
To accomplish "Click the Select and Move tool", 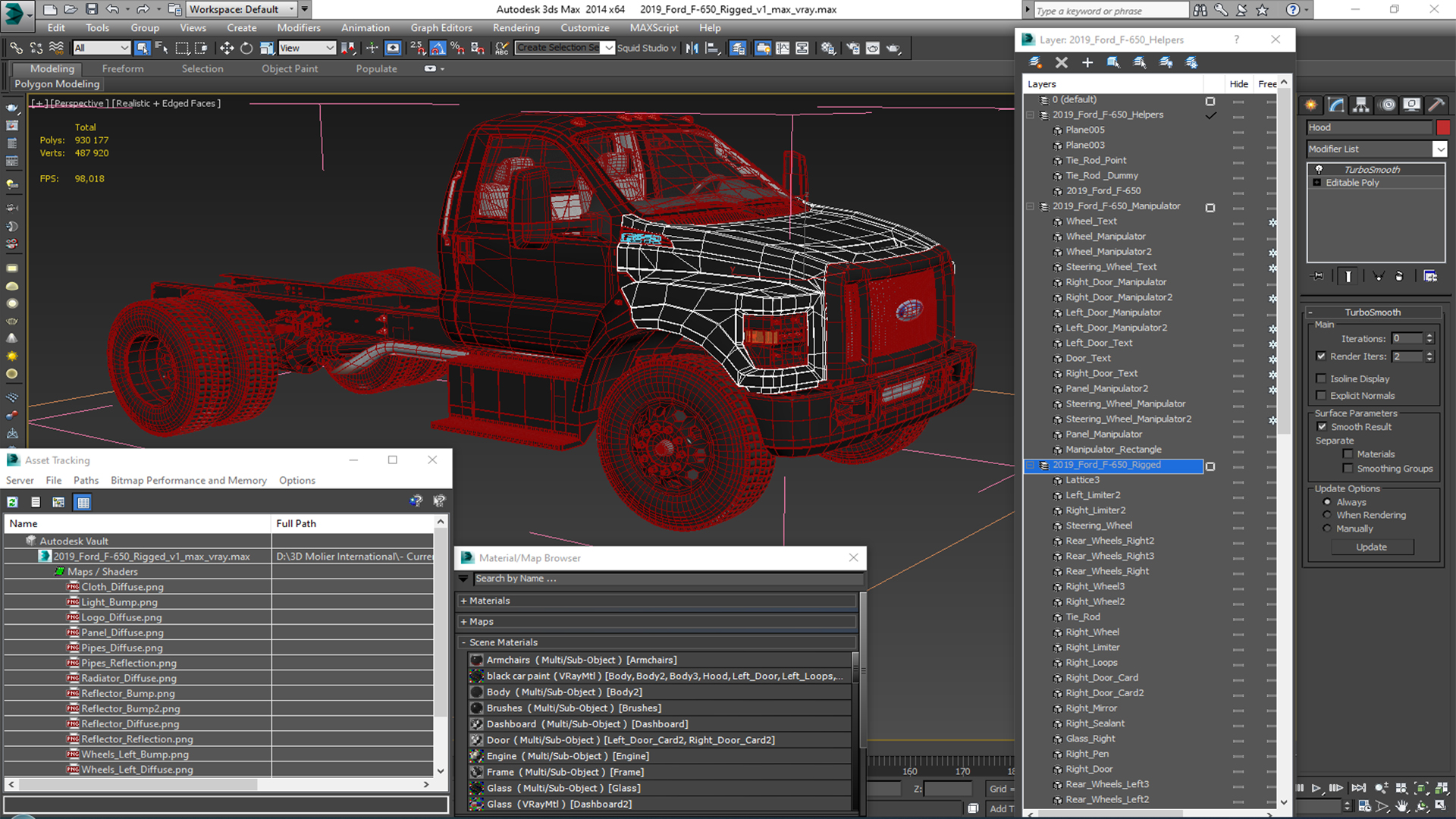I will [x=226, y=48].
